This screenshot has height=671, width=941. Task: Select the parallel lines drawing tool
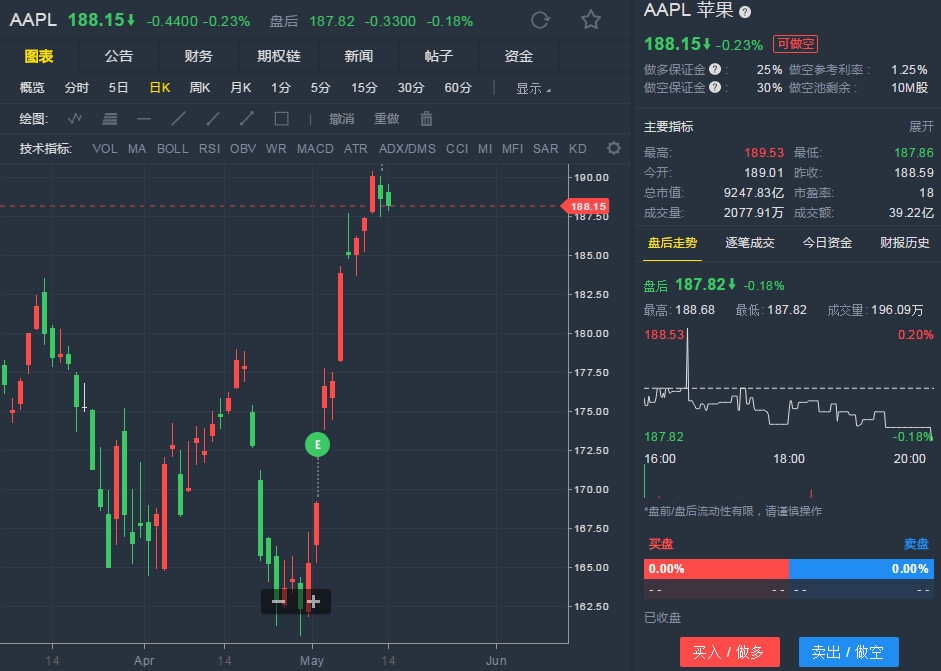(x=109, y=119)
